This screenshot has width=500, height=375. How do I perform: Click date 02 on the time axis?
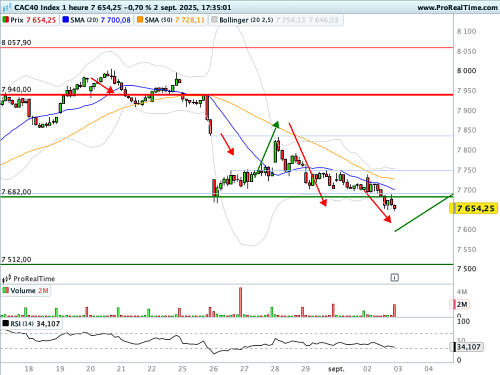(367, 369)
